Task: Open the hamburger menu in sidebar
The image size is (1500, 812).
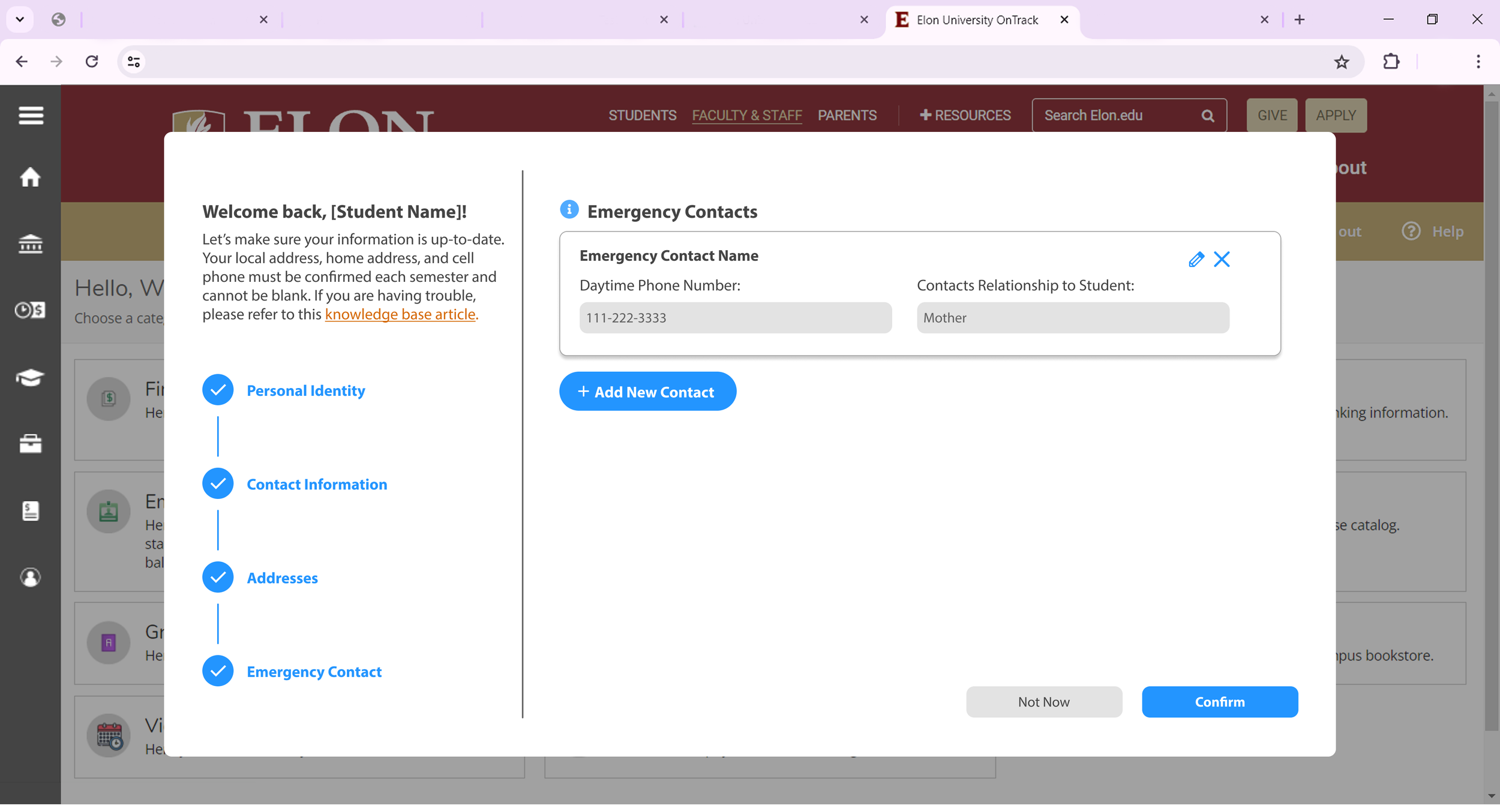Action: click(x=31, y=115)
